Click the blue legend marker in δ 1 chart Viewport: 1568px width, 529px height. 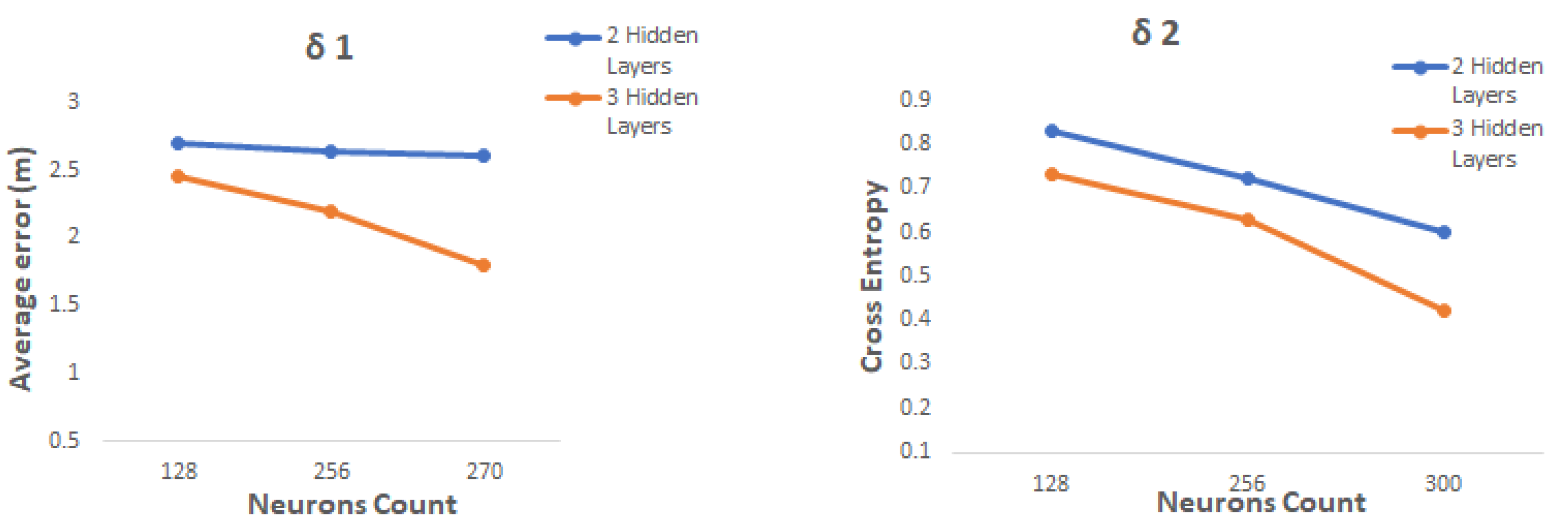point(574,38)
